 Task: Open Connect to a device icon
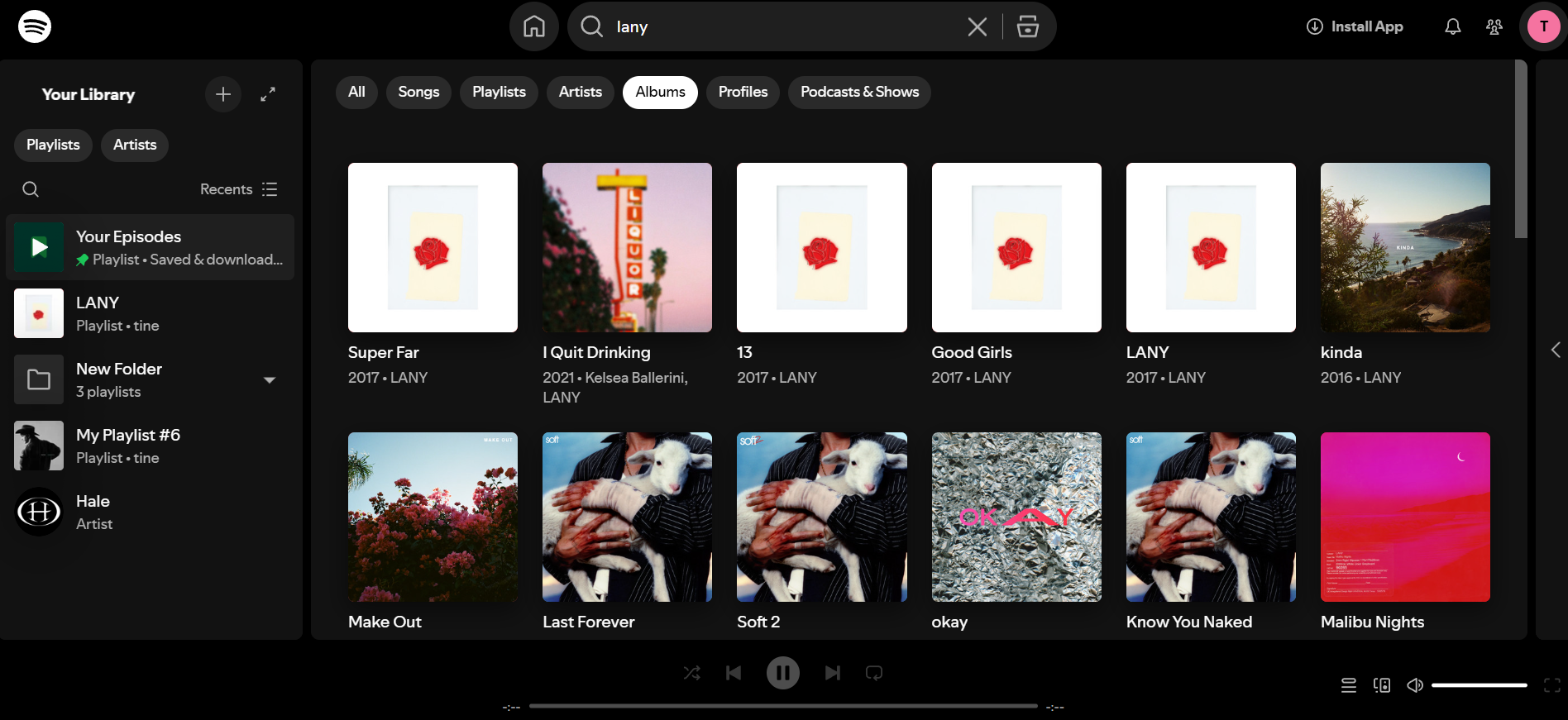(x=1382, y=685)
